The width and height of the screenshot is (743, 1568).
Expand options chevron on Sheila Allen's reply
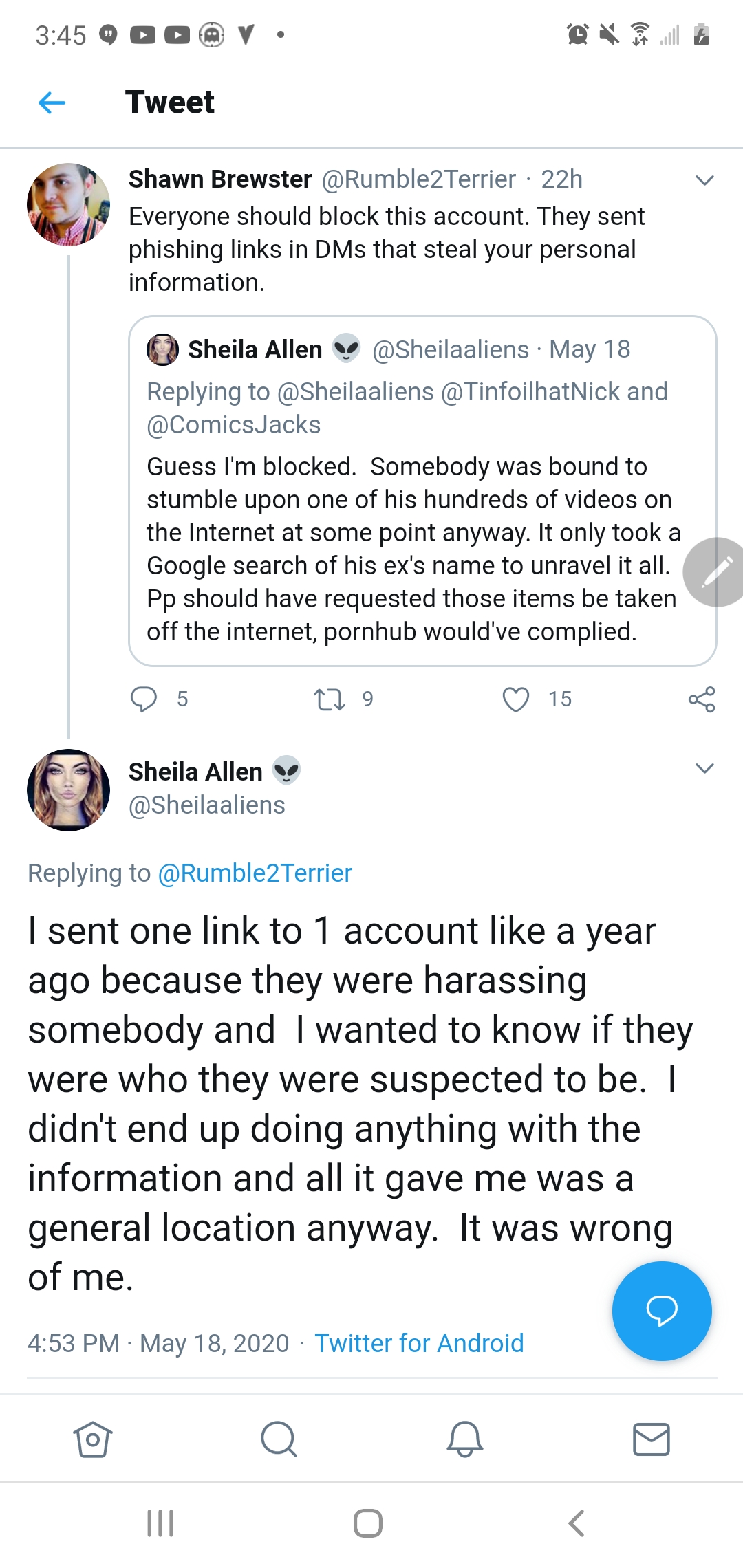(704, 768)
